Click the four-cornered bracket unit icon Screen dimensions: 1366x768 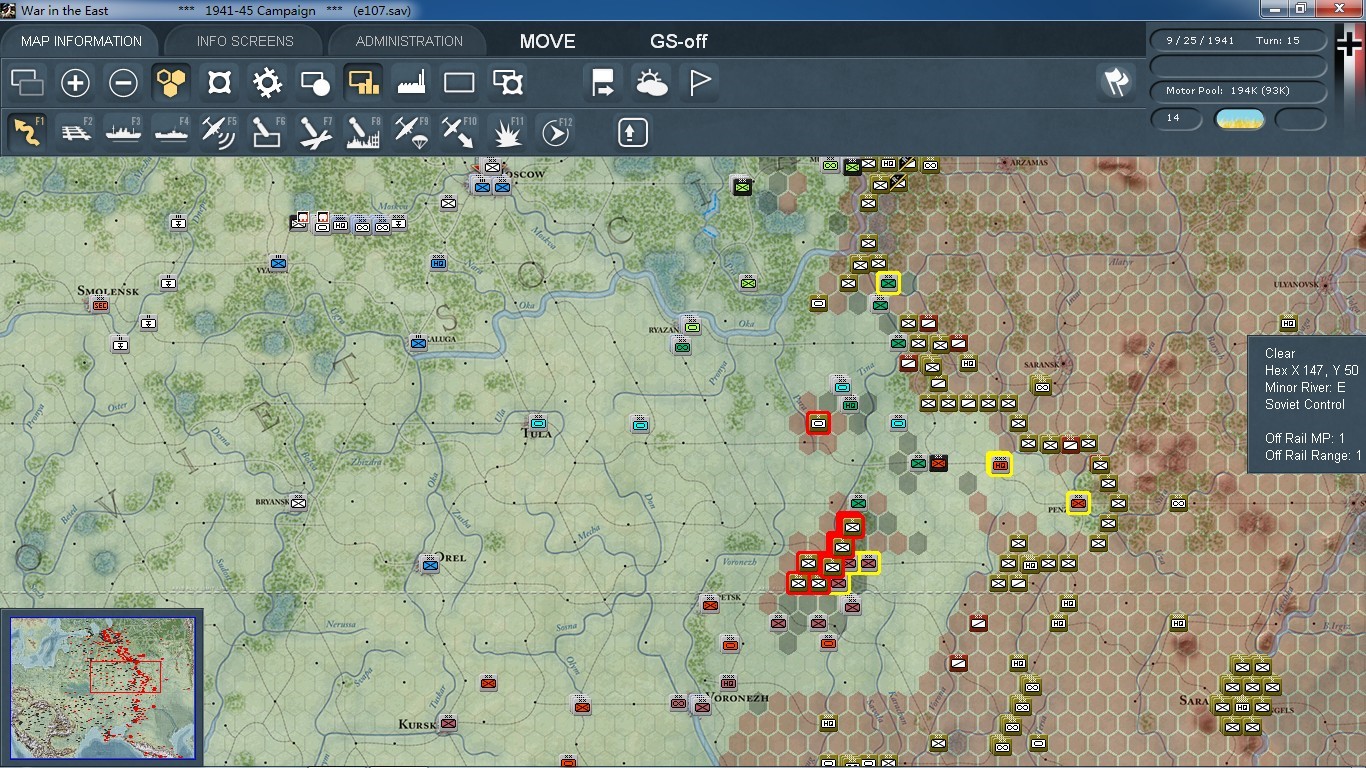219,82
